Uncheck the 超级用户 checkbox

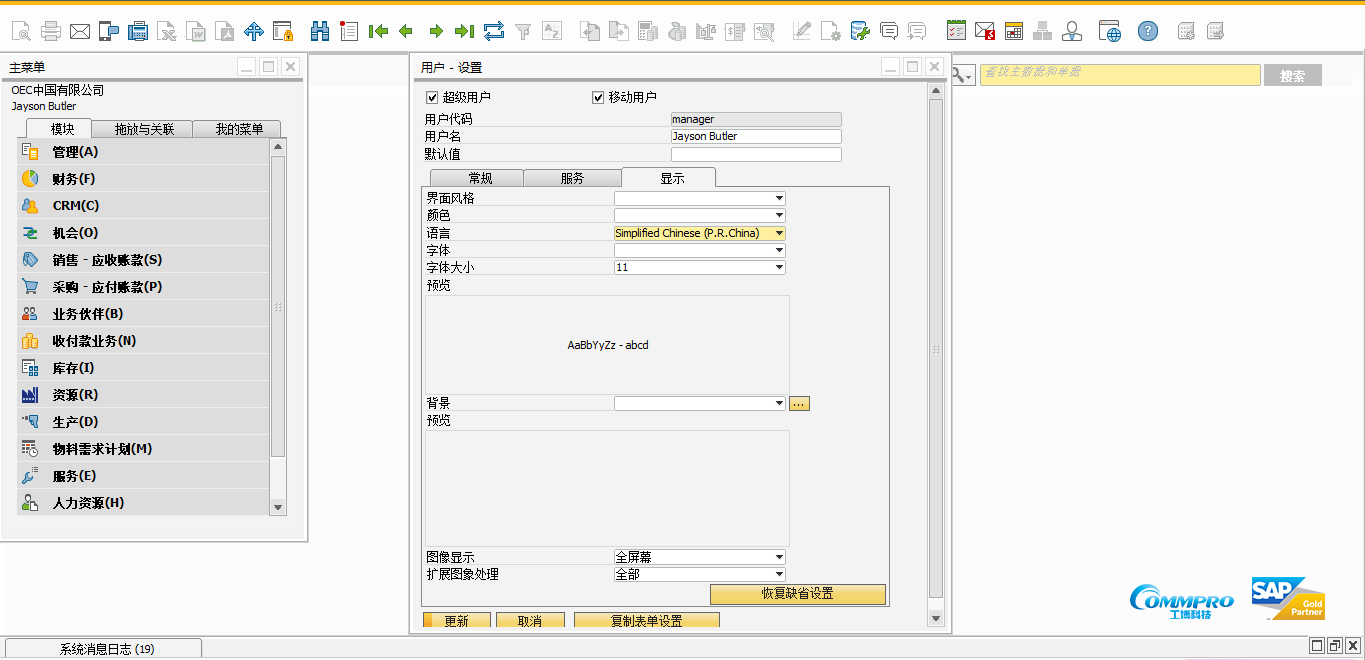coord(433,97)
